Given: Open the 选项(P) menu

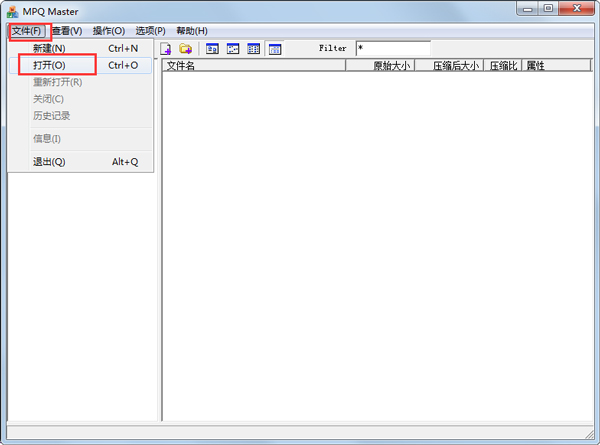Looking at the screenshot, I should (x=151, y=31).
